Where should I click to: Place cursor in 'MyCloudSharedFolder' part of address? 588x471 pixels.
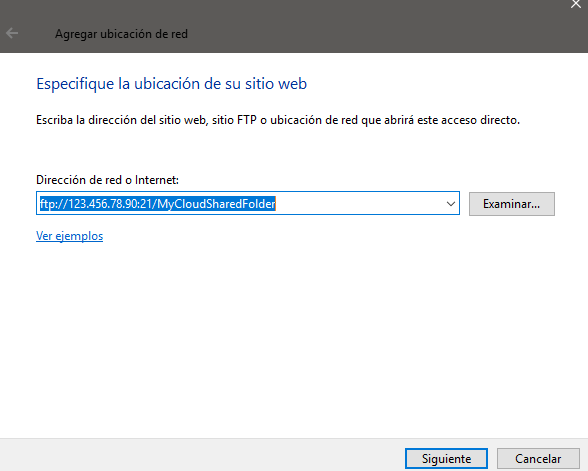coord(216,204)
